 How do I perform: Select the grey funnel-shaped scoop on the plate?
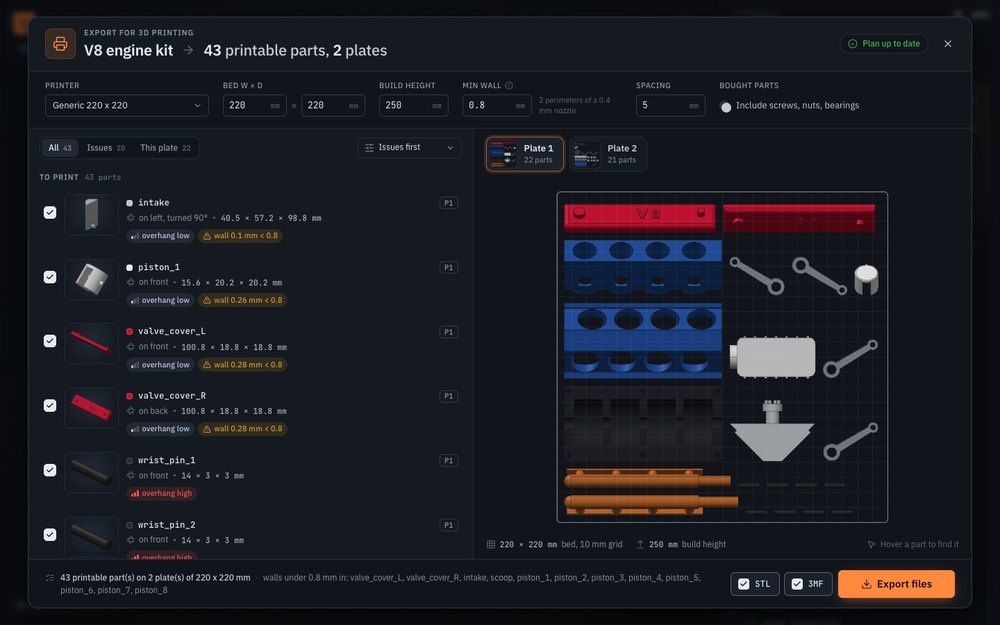point(772,431)
